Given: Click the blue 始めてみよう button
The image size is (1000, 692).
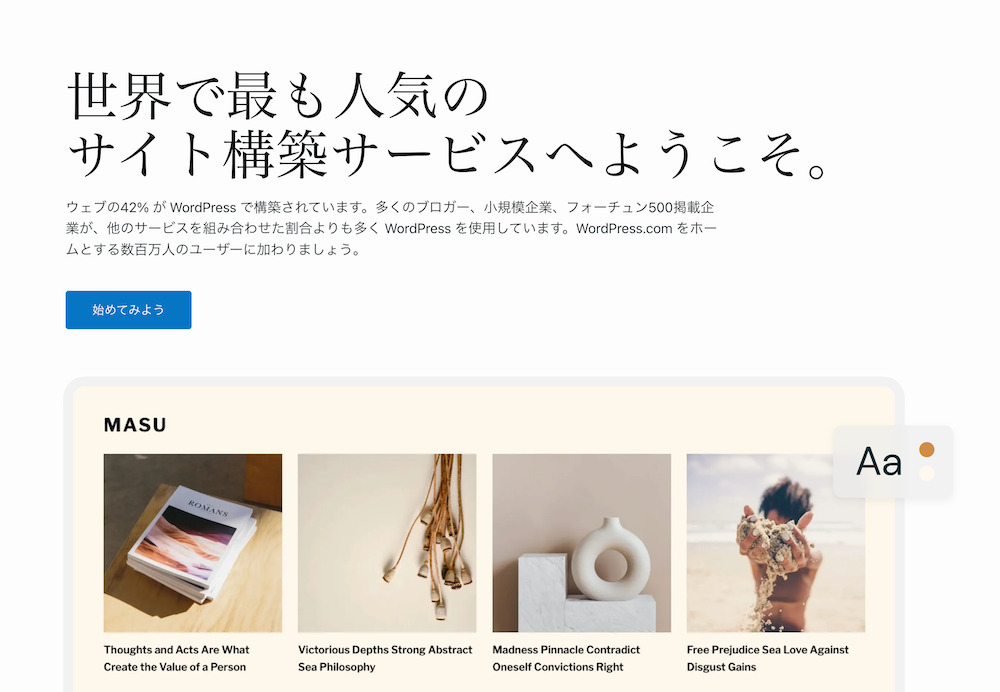Looking at the screenshot, I should (x=128, y=310).
